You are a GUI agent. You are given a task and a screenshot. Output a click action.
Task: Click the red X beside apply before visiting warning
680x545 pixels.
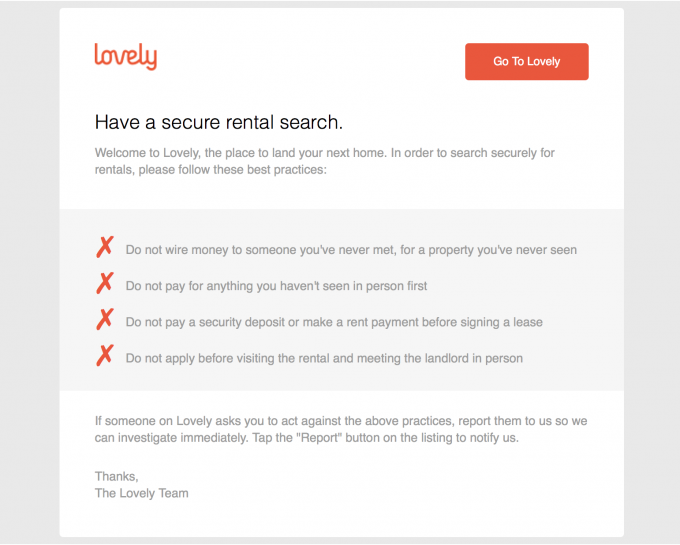(105, 356)
